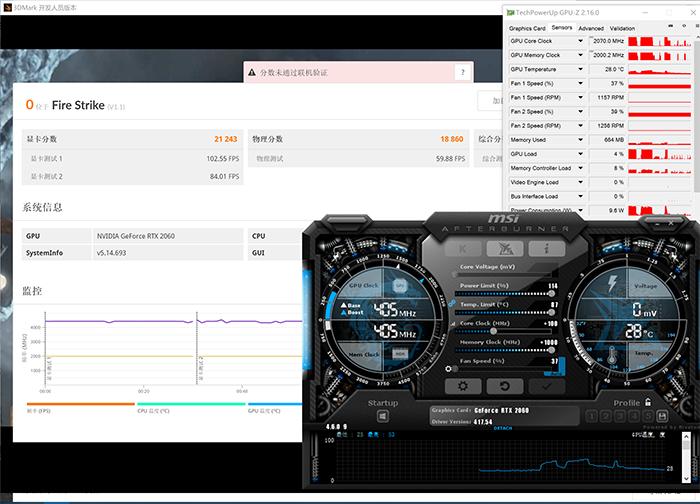Switch to Advanced tab in GPU-Z

click(x=591, y=28)
